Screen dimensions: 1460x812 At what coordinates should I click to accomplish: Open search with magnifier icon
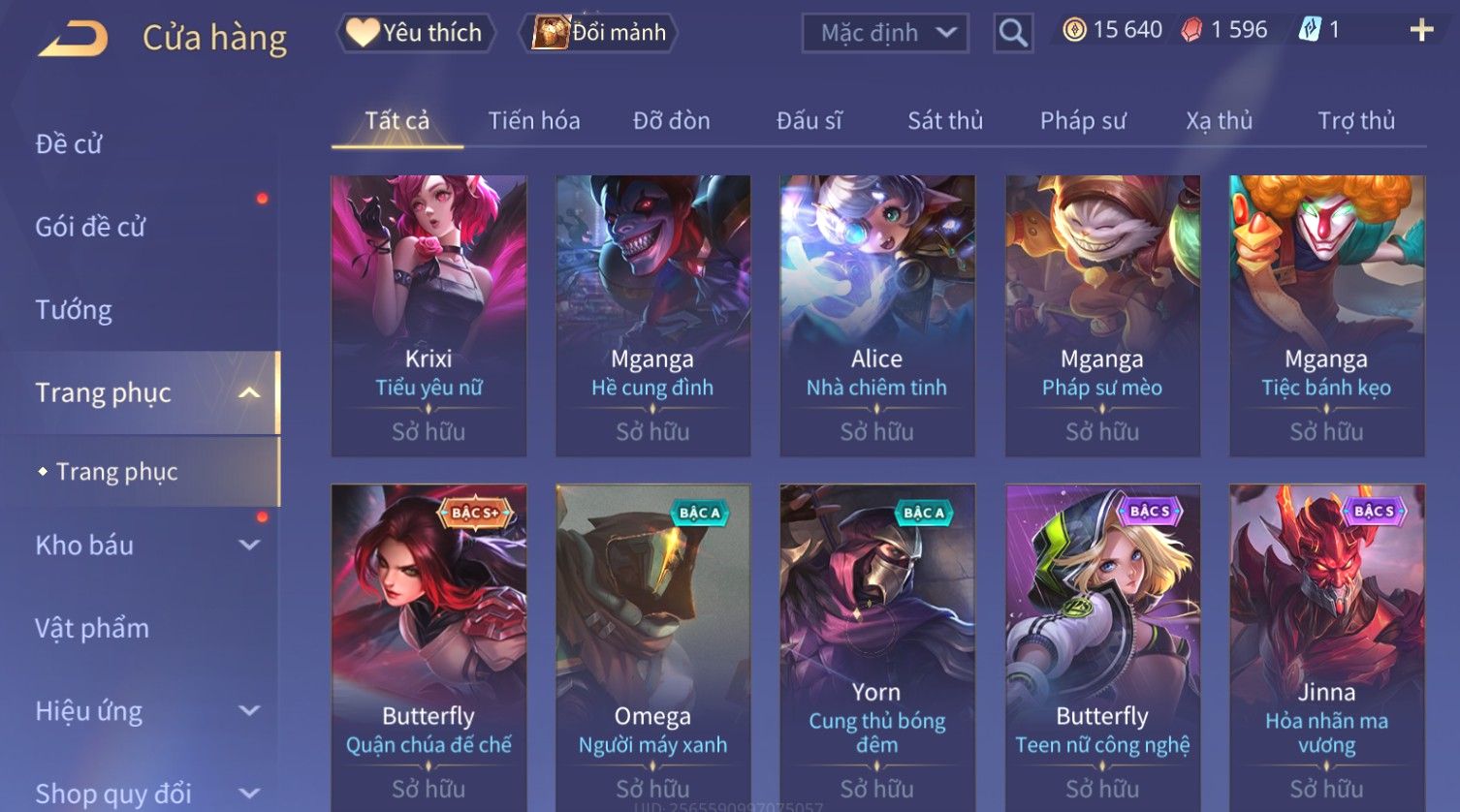pos(1013,33)
